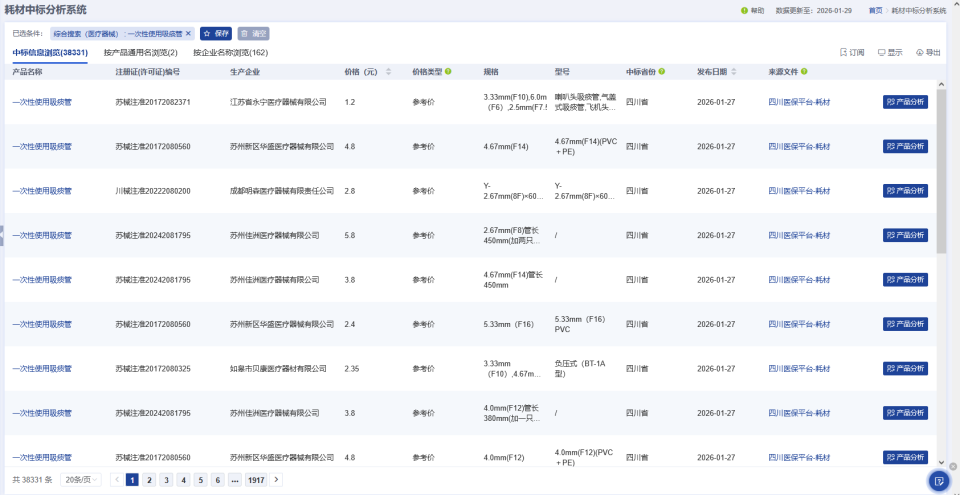Select 5.33mm（F16）PVC model cell
This screenshot has width=960, height=495.
pyautogui.click(x=580, y=324)
